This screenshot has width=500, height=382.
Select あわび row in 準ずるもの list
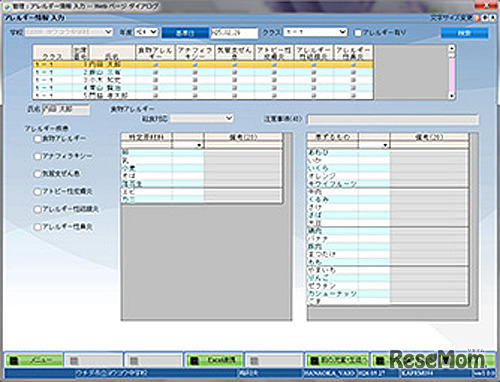pos(388,152)
